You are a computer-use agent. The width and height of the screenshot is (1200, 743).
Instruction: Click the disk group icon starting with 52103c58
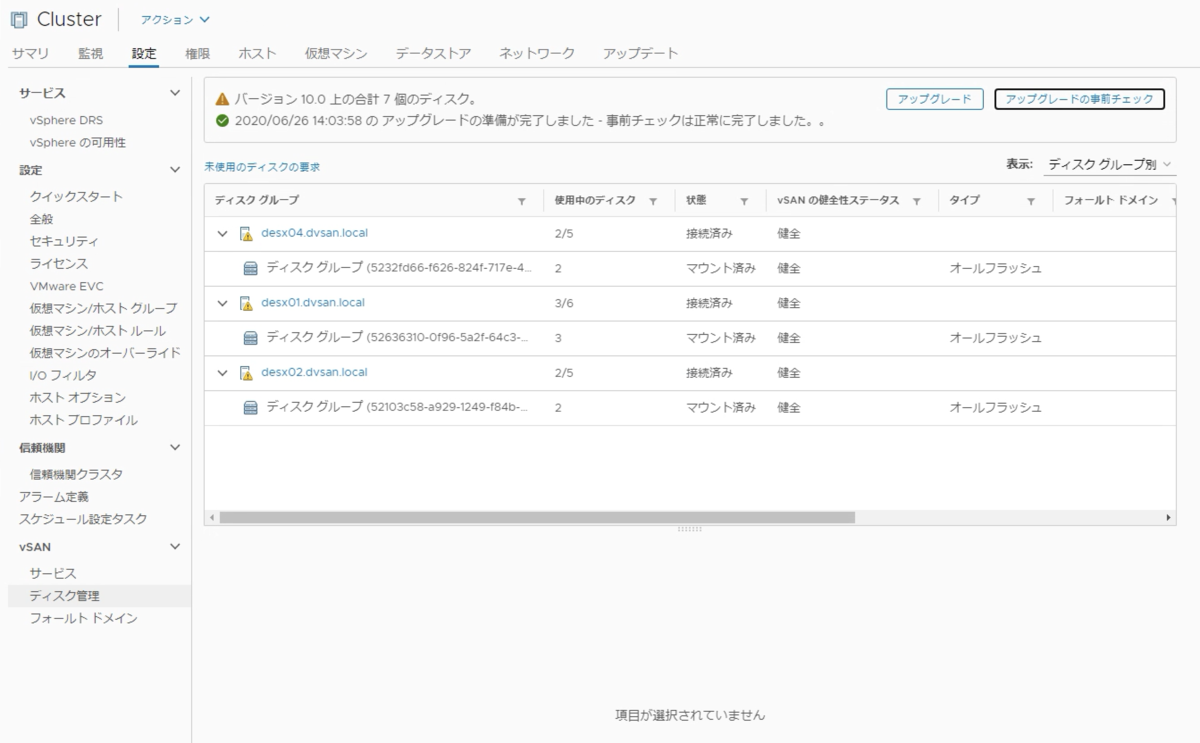click(251, 407)
